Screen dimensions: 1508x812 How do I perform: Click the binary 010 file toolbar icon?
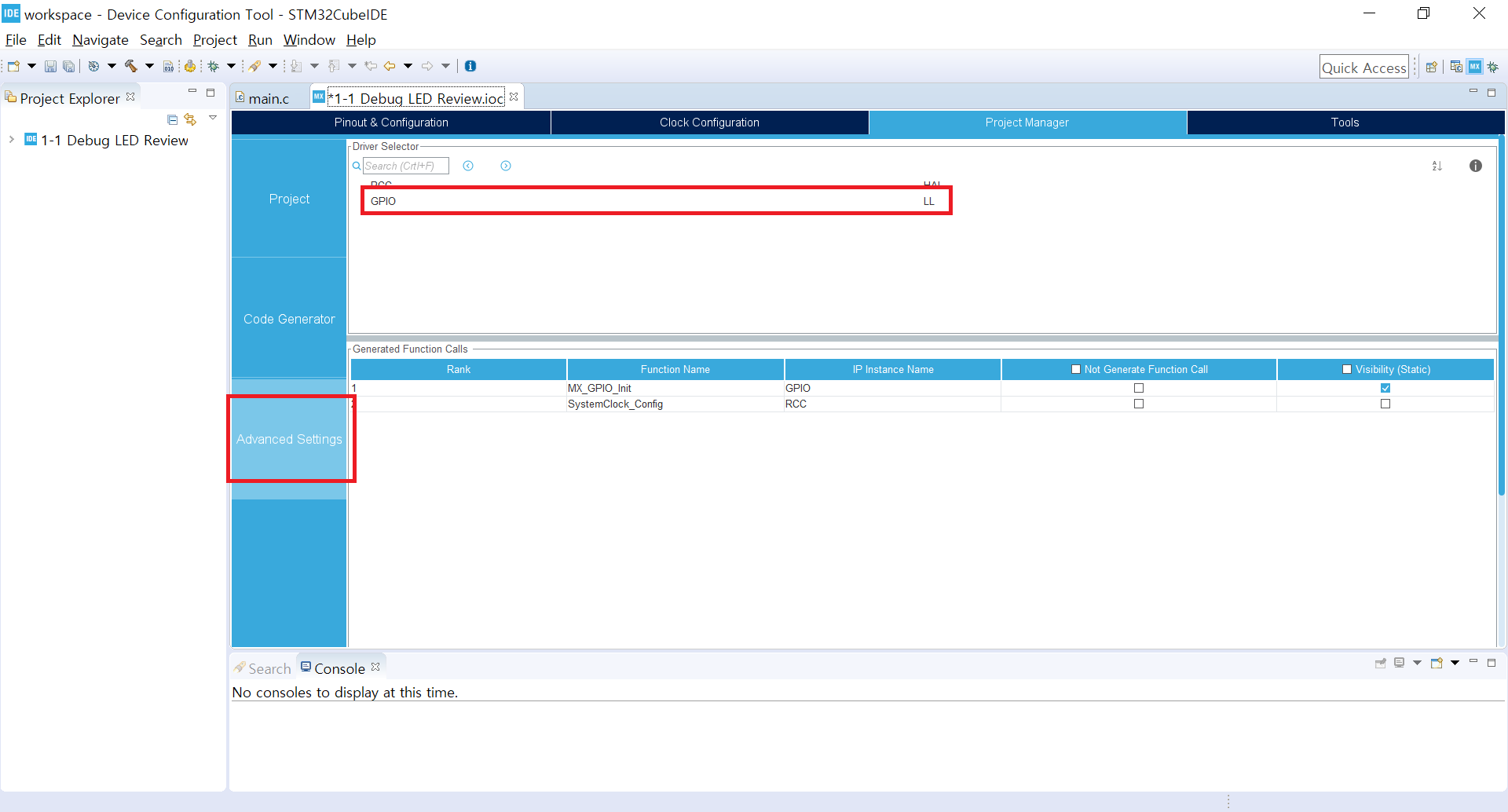pyautogui.click(x=168, y=67)
